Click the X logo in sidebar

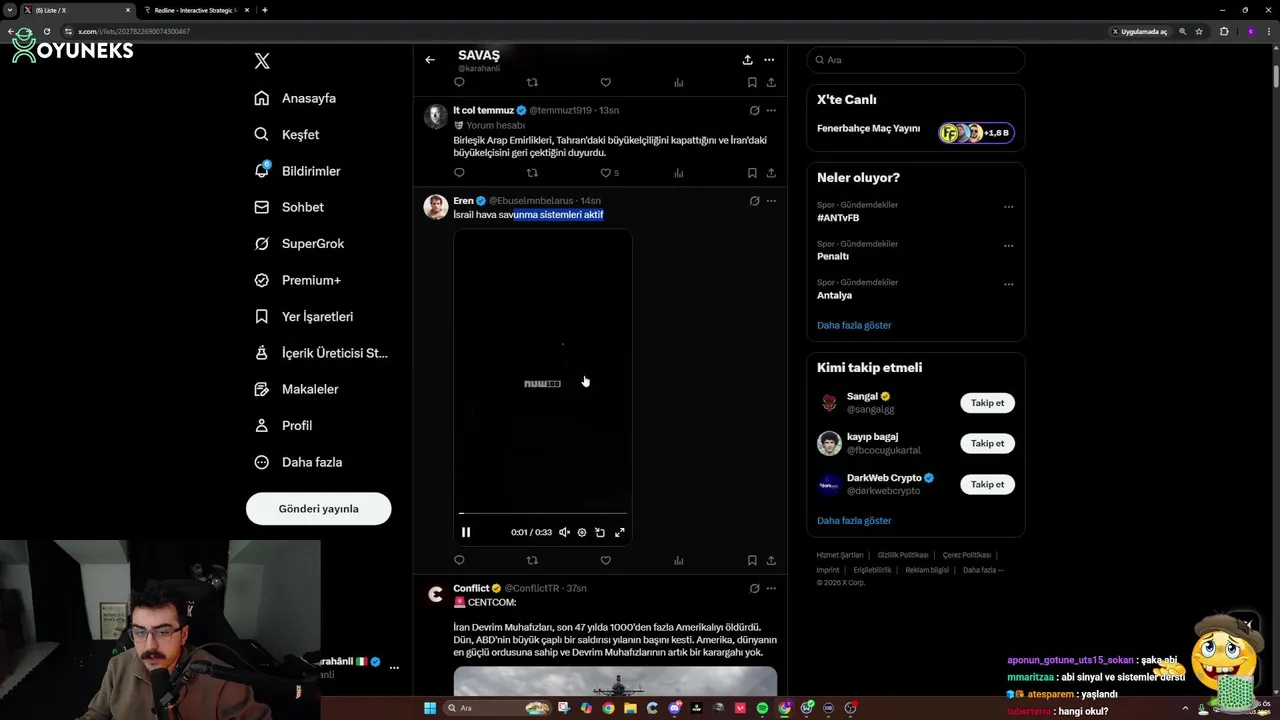click(262, 61)
